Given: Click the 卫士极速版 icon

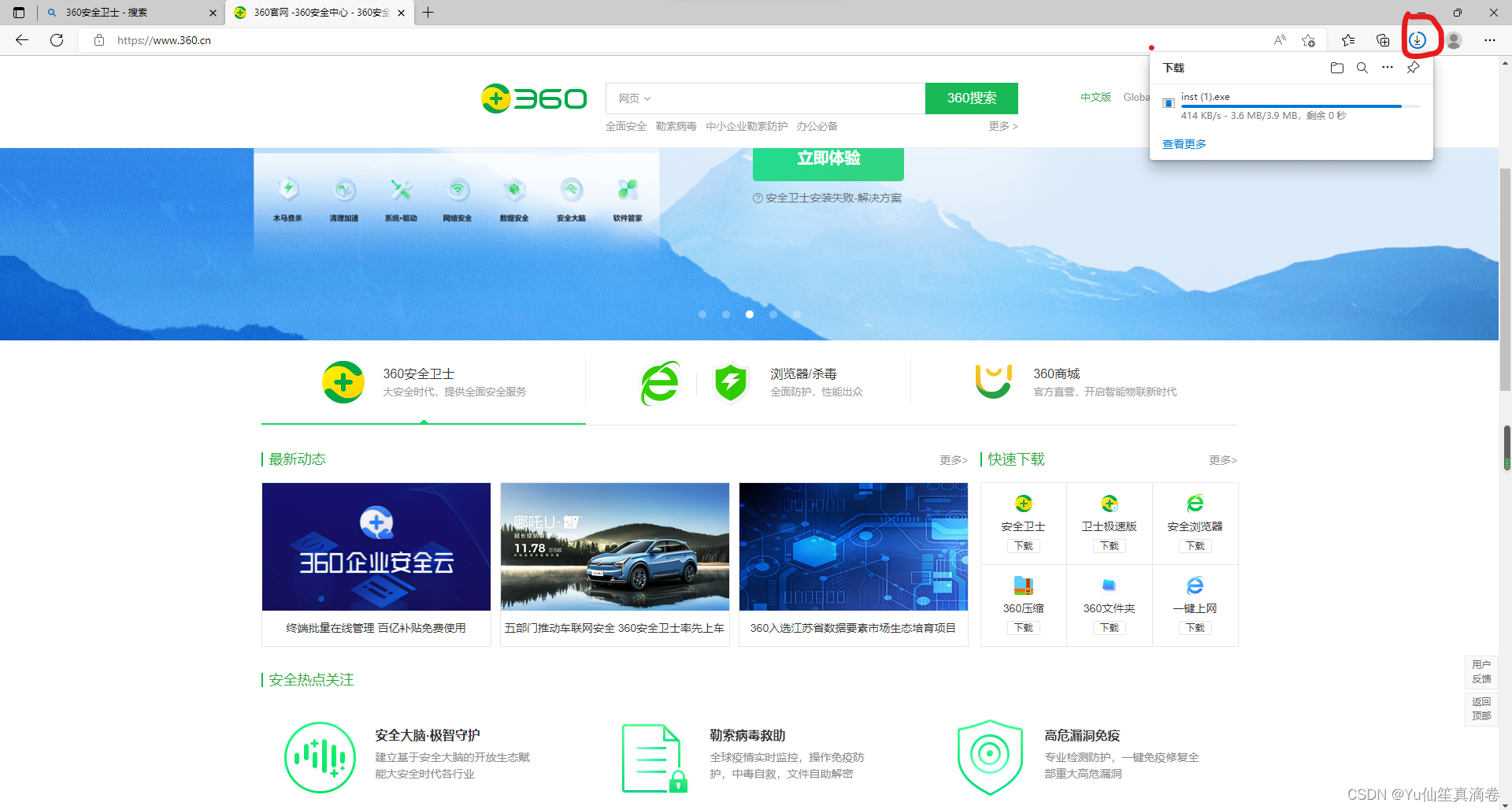Looking at the screenshot, I should (1109, 503).
